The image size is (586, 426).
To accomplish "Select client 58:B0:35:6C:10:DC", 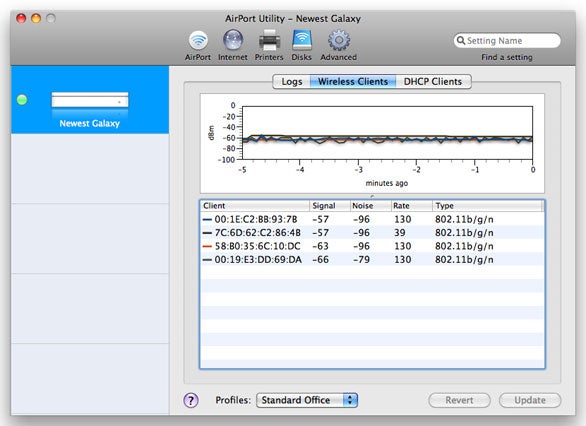I will [x=372, y=246].
